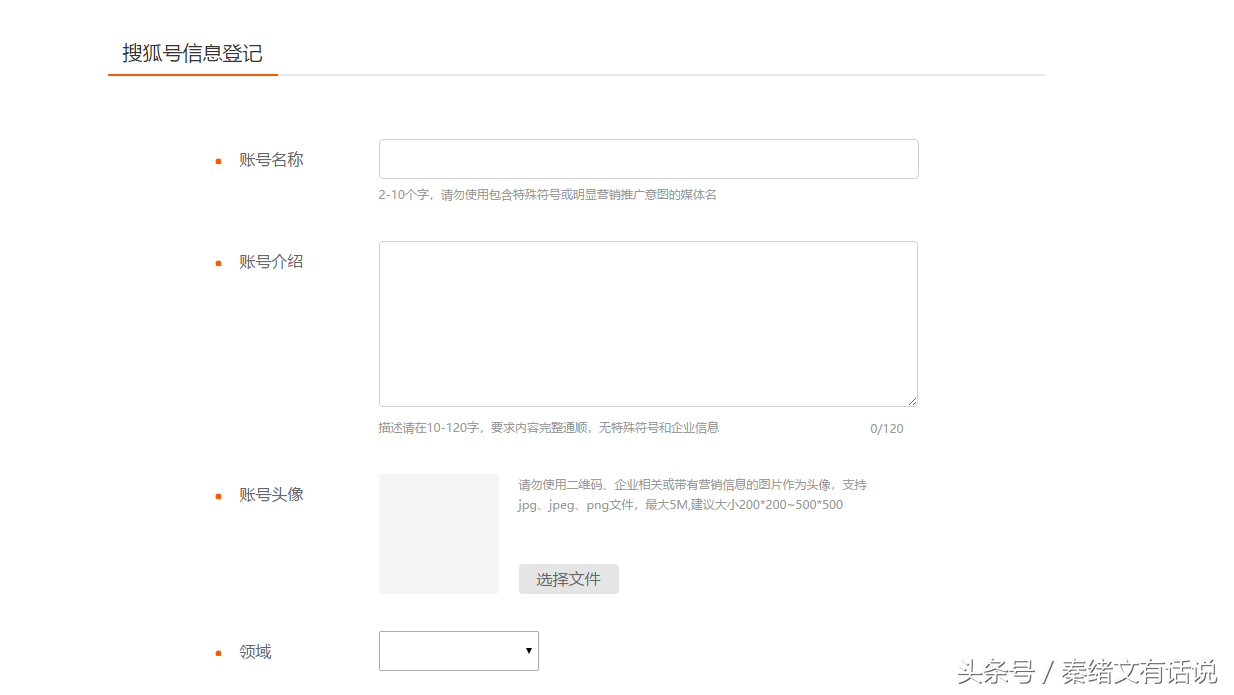Click the 描述请在10-120字 description hint text

coord(548,428)
